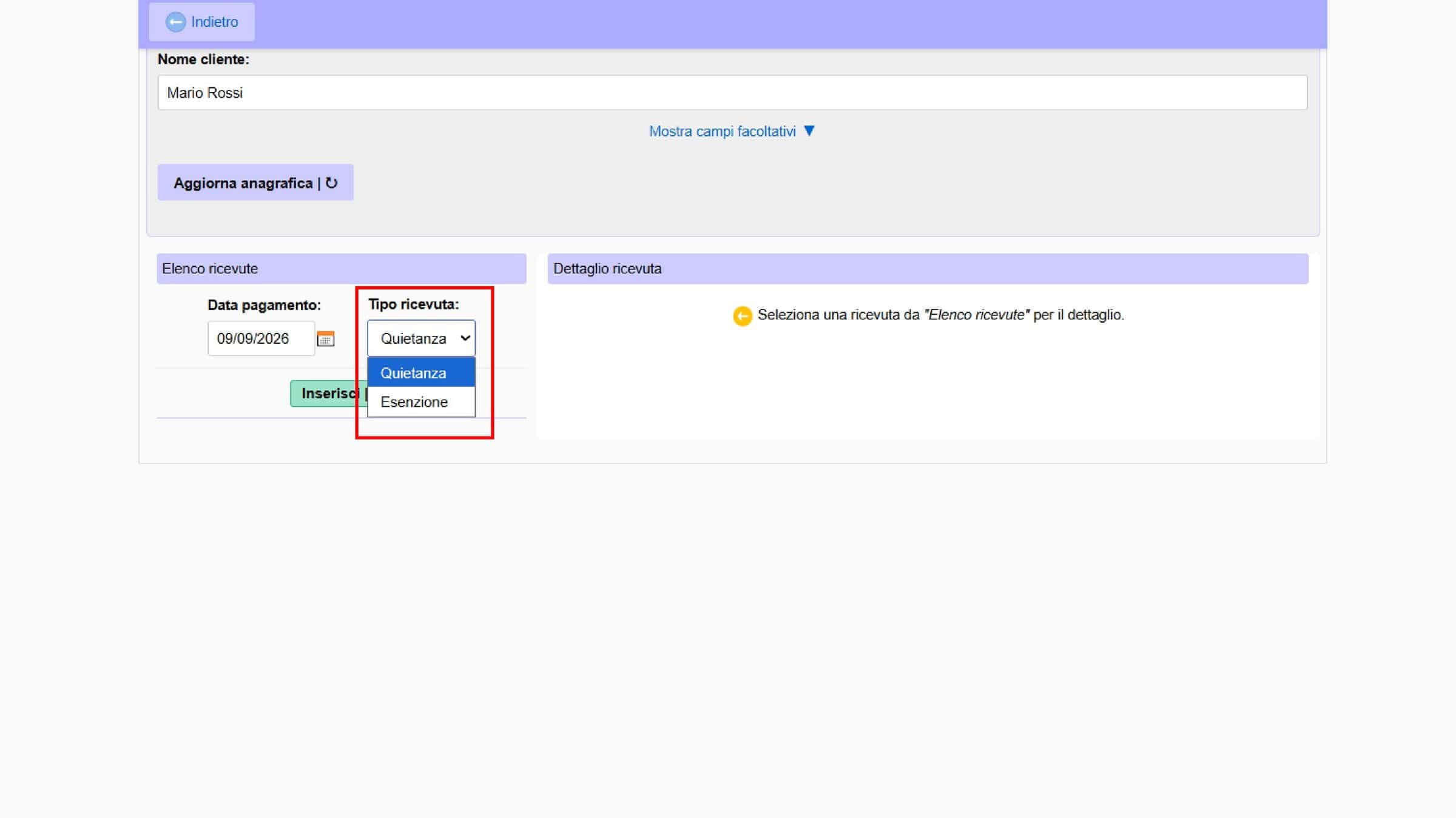Viewport: 1456px width, 818px height.
Task: Click the green Inserisci button
Action: coord(329,394)
